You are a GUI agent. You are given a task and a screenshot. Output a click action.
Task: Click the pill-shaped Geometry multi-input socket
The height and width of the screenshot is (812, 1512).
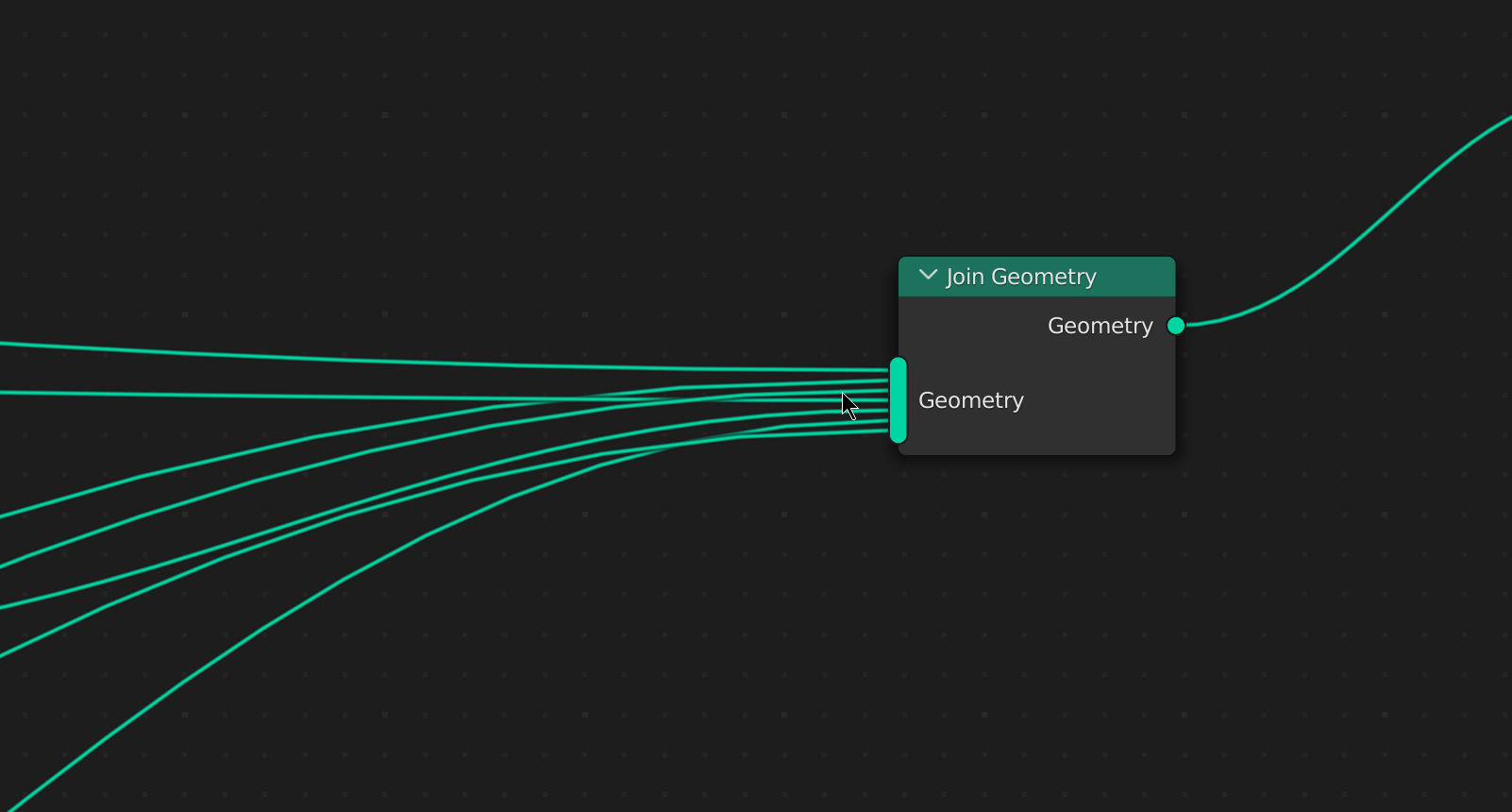click(x=899, y=400)
